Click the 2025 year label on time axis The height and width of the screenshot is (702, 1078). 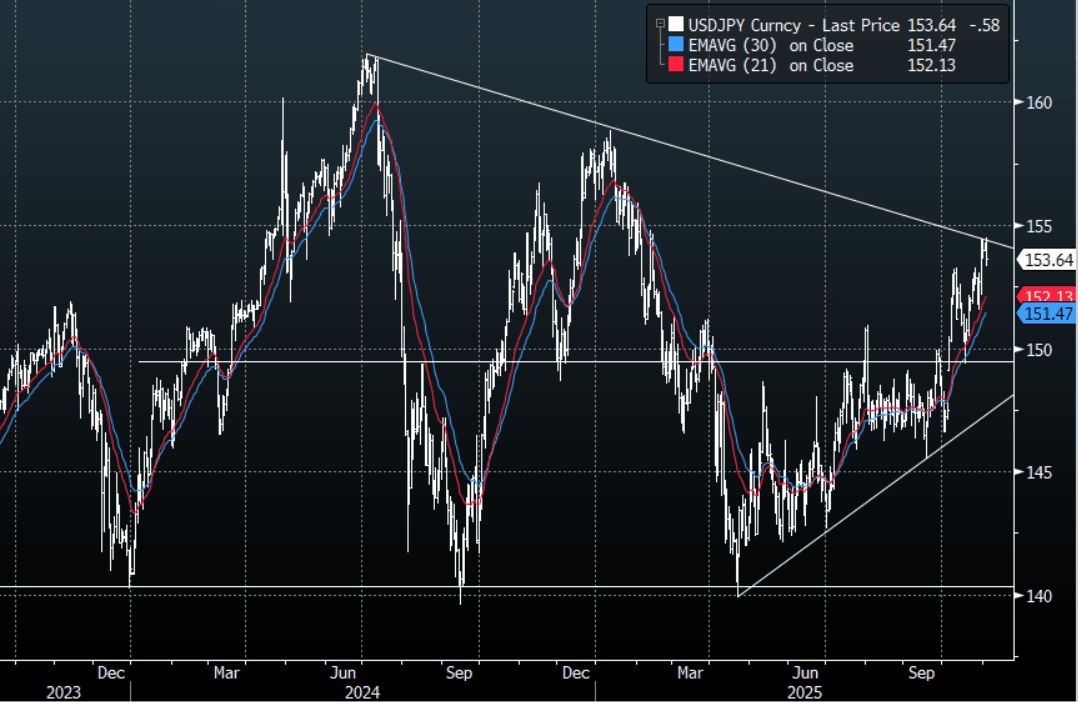click(x=804, y=692)
